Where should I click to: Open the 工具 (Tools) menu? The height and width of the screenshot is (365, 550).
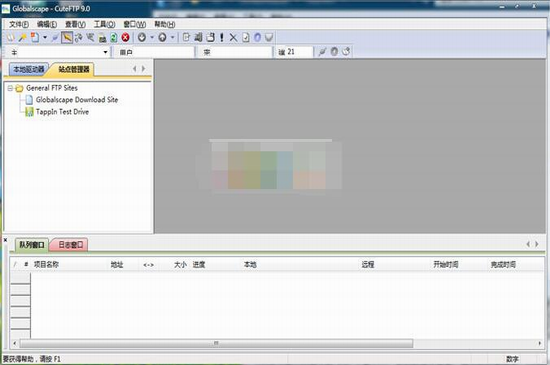(x=104, y=24)
